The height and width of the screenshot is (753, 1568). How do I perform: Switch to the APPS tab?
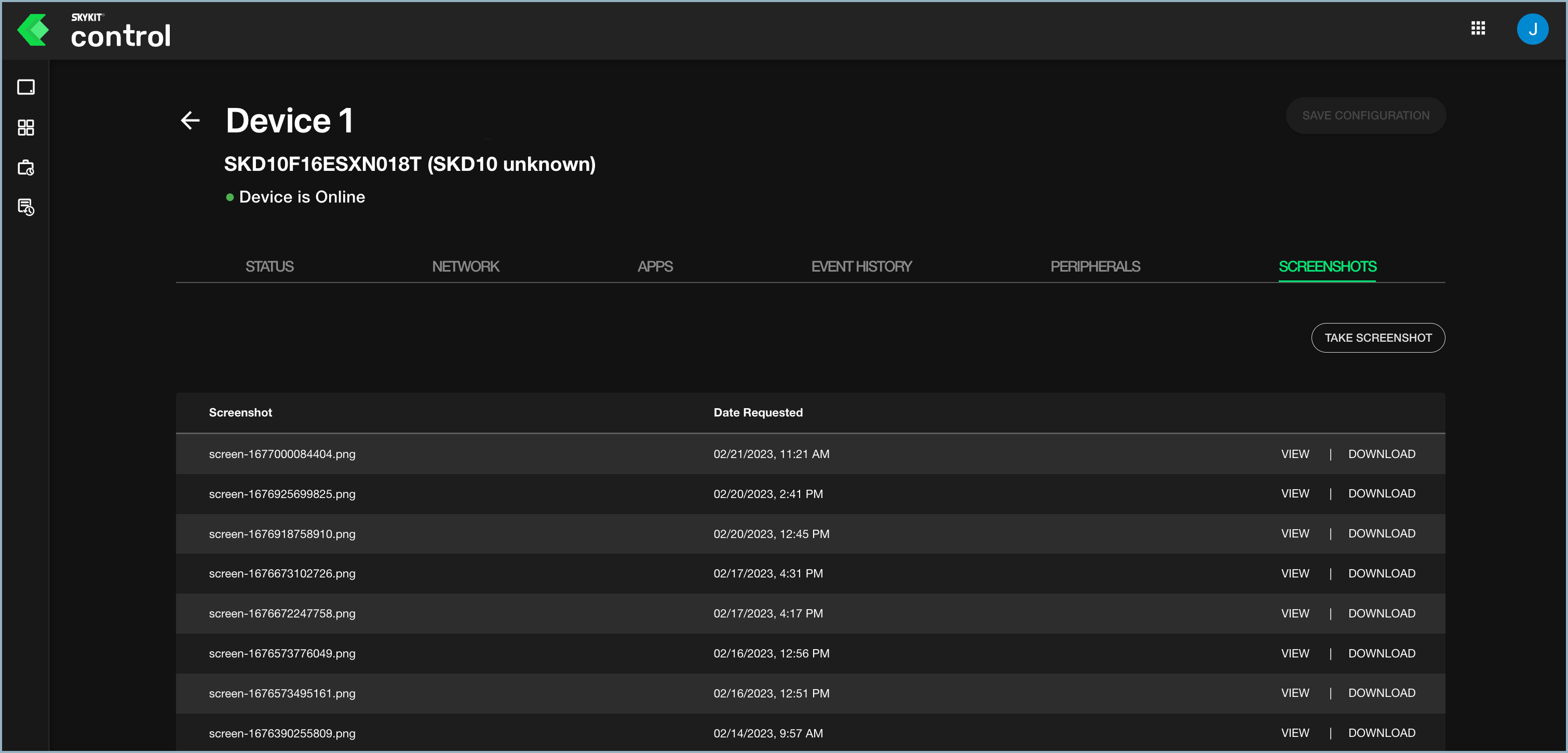[x=655, y=266]
